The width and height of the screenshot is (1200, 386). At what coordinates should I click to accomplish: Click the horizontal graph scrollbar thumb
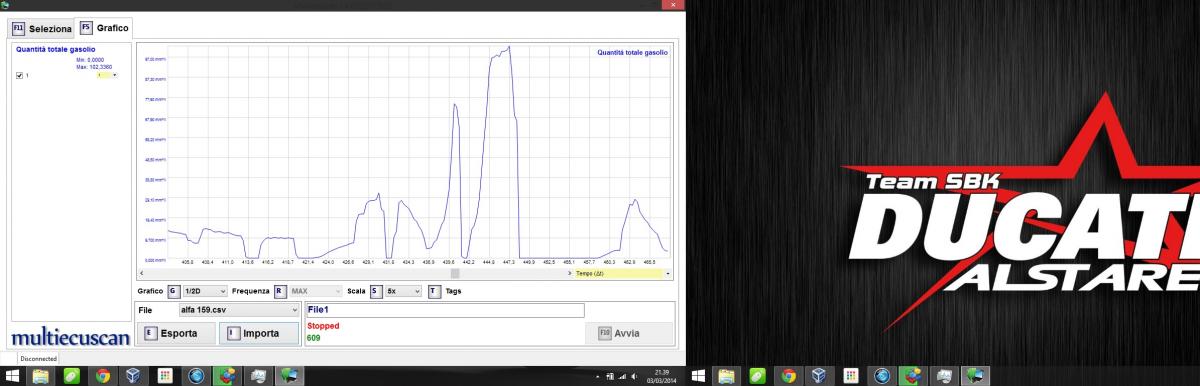(x=454, y=273)
